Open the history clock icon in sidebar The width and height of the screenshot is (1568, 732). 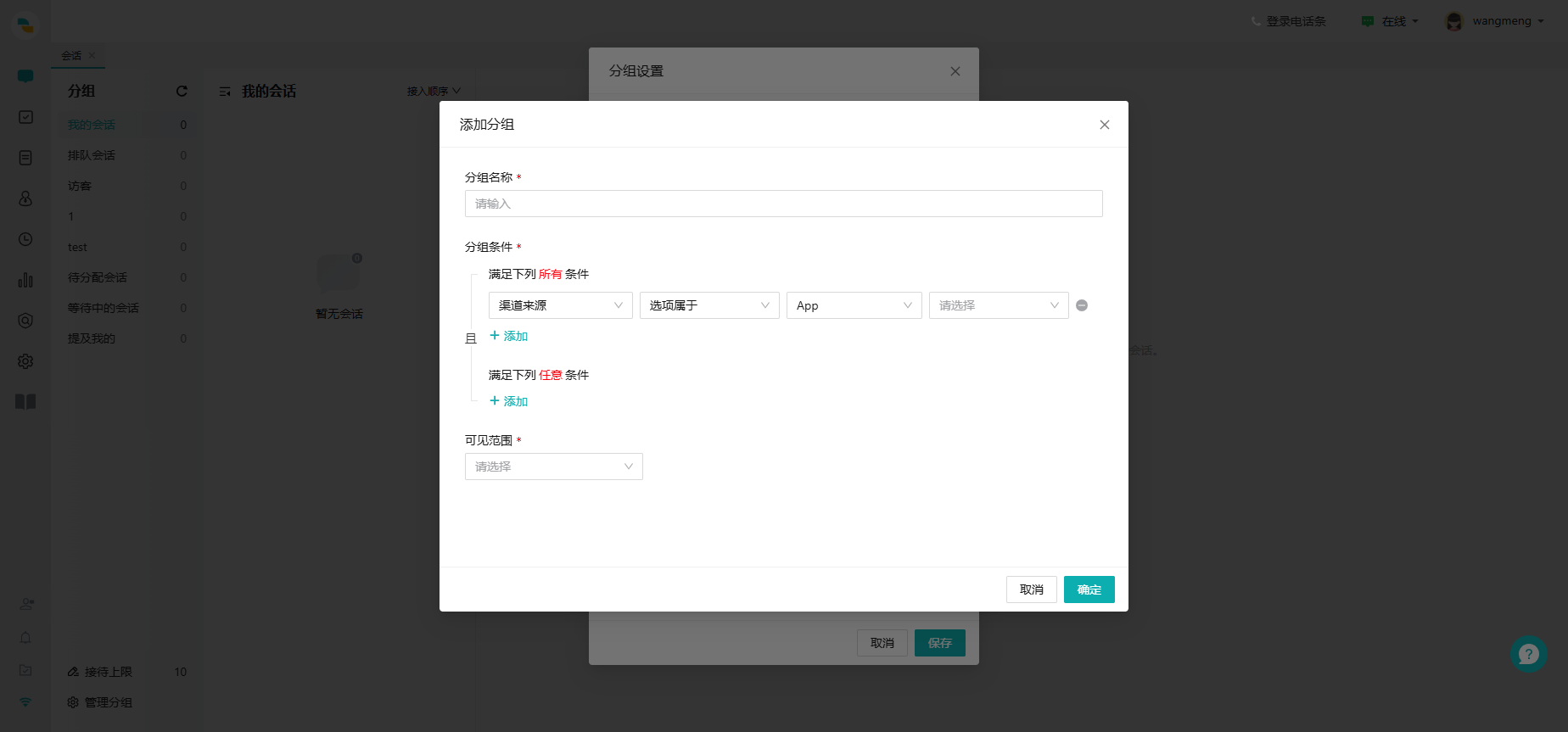pos(25,239)
